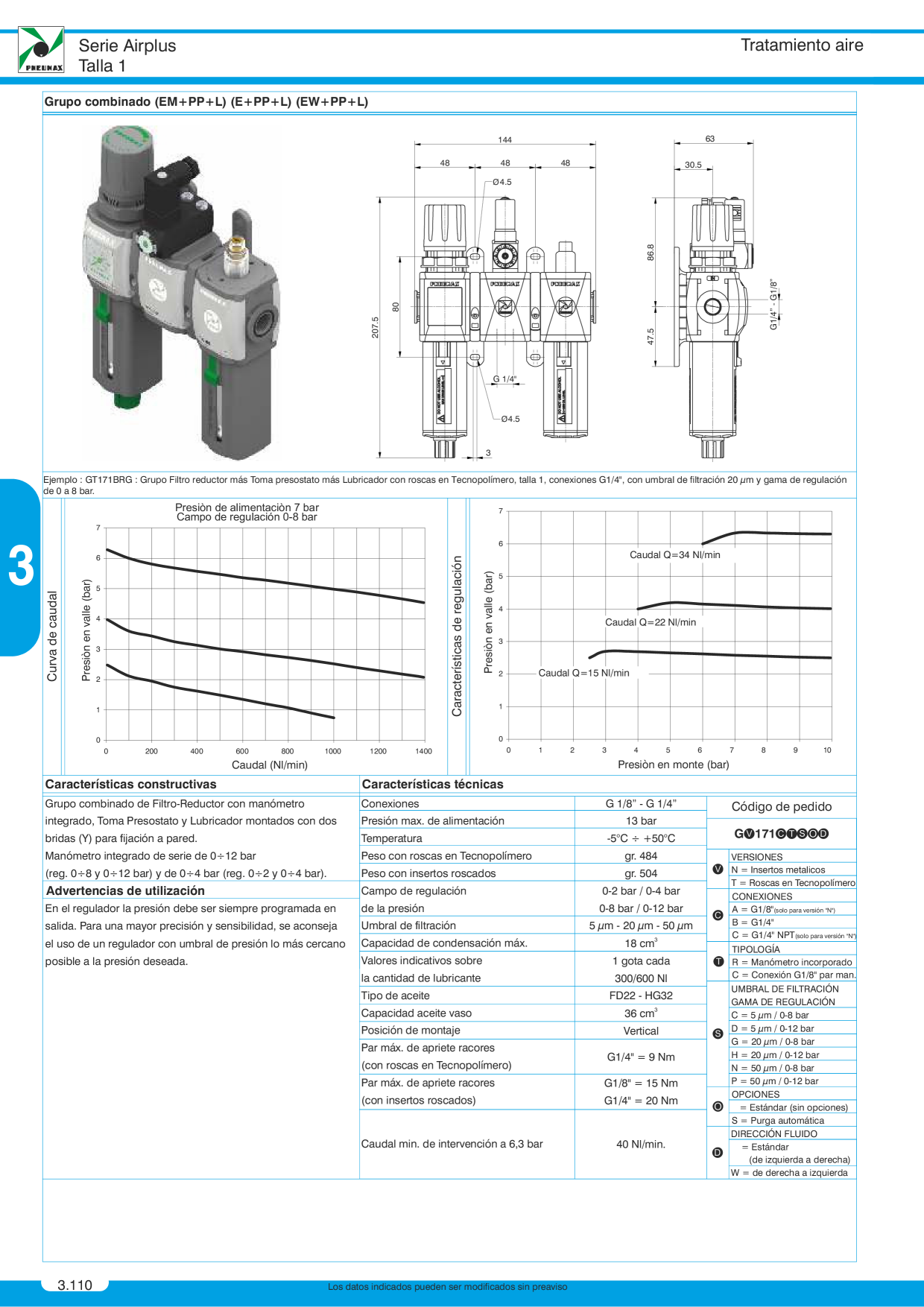Click the circled T marker beside TIPOLOGÍA
Viewport: 924px width, 1307px height.
click(718, 961)
